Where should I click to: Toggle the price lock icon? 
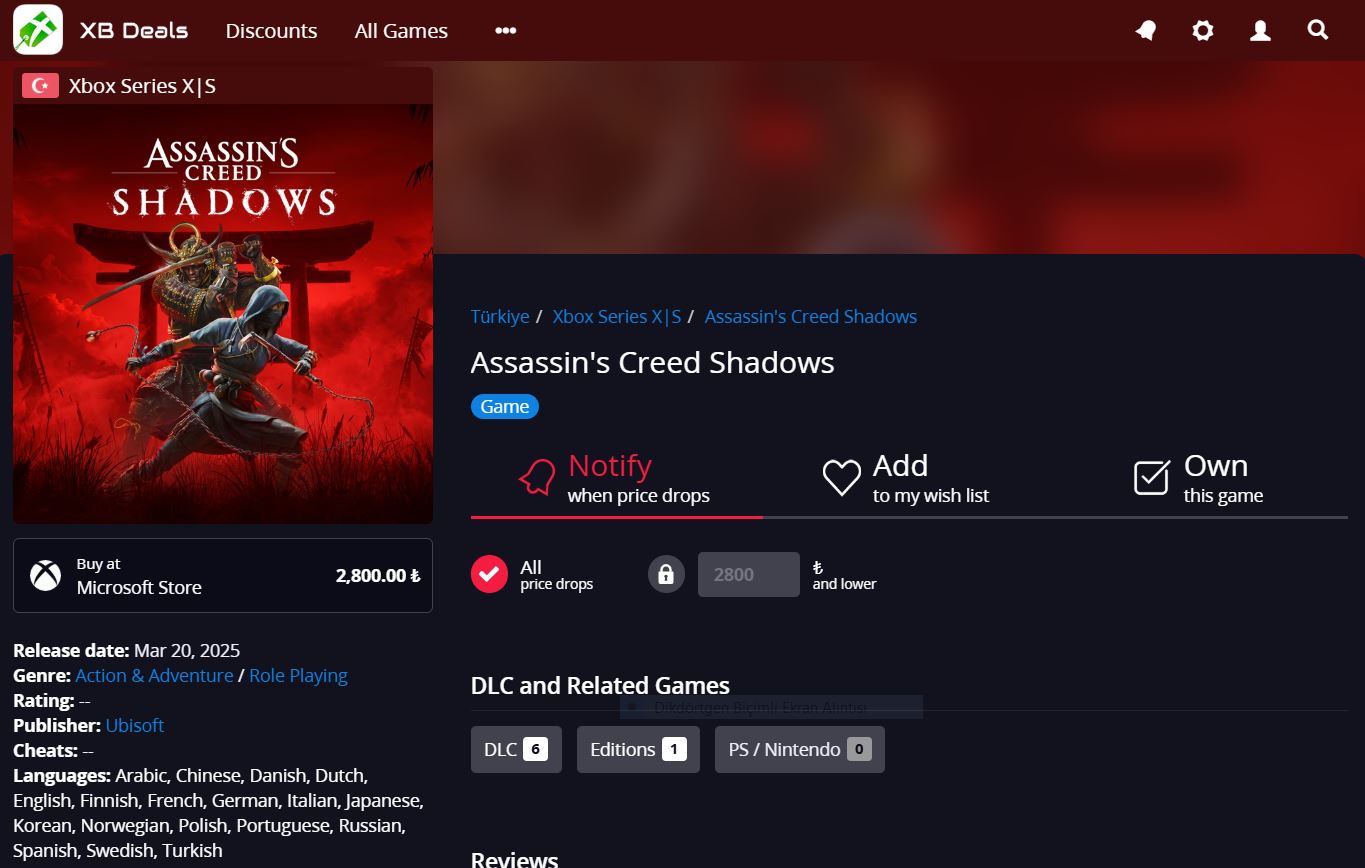(666, 574)
